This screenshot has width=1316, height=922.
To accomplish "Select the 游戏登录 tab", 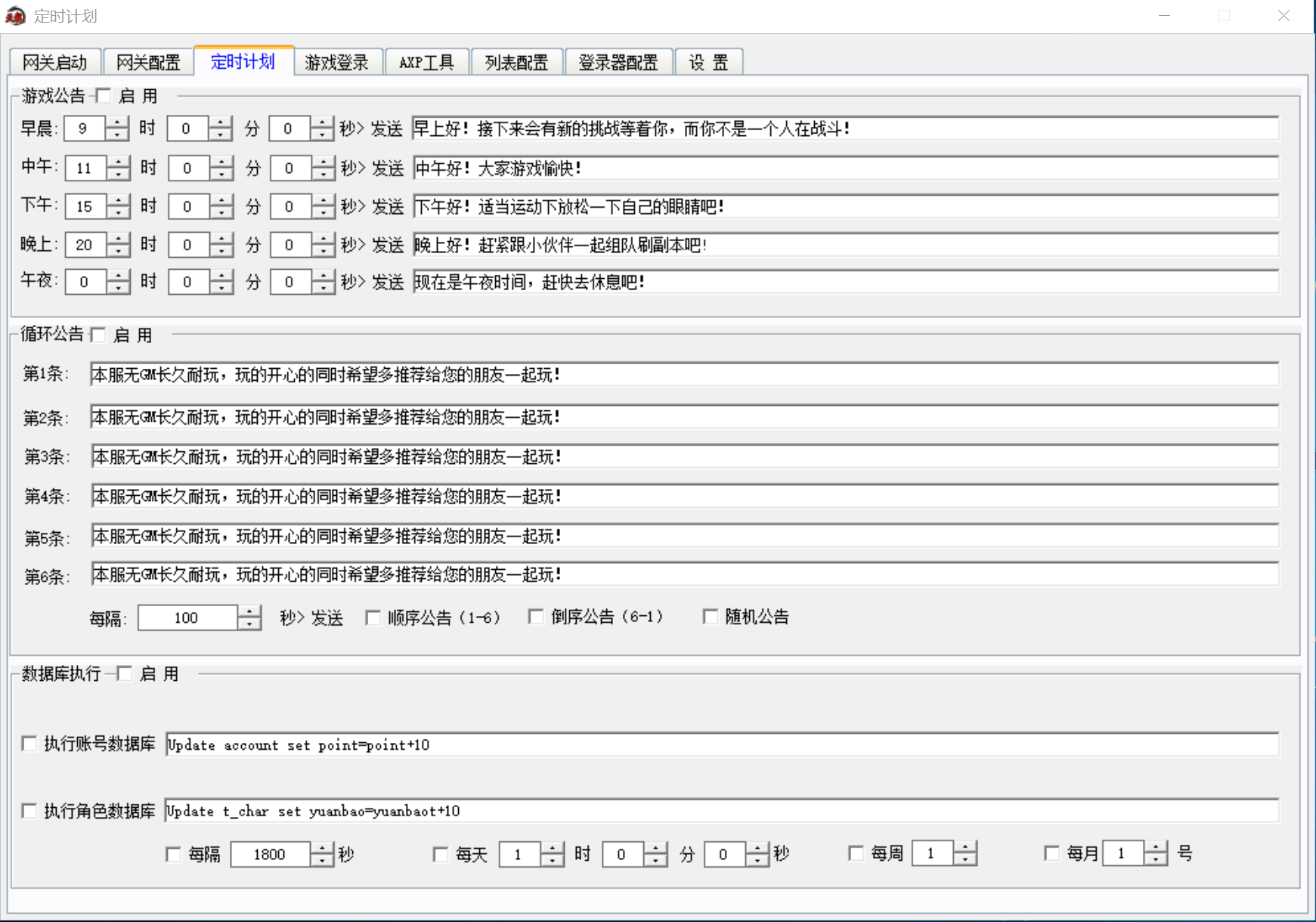I will [x=337, y=62].
